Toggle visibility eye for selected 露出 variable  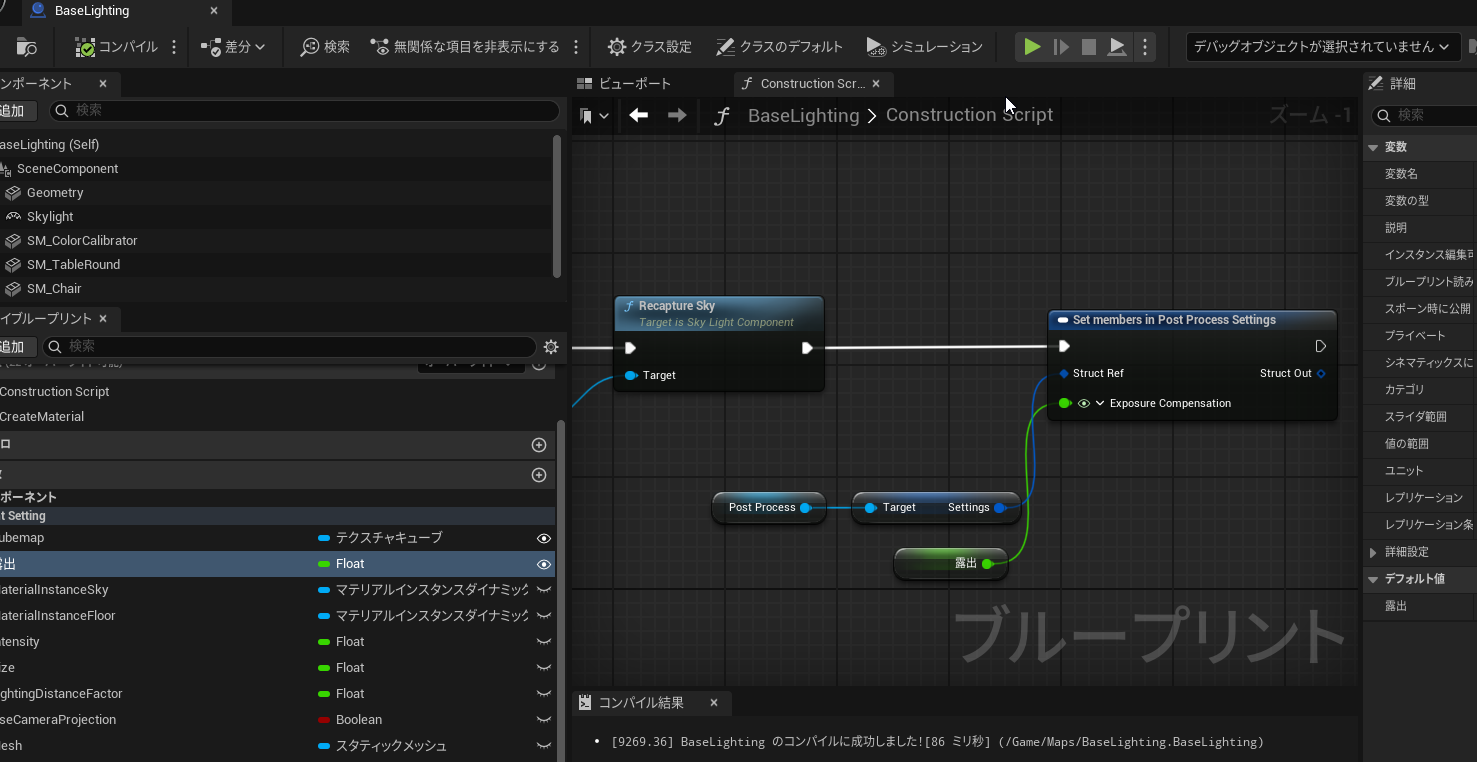point(544,564)
